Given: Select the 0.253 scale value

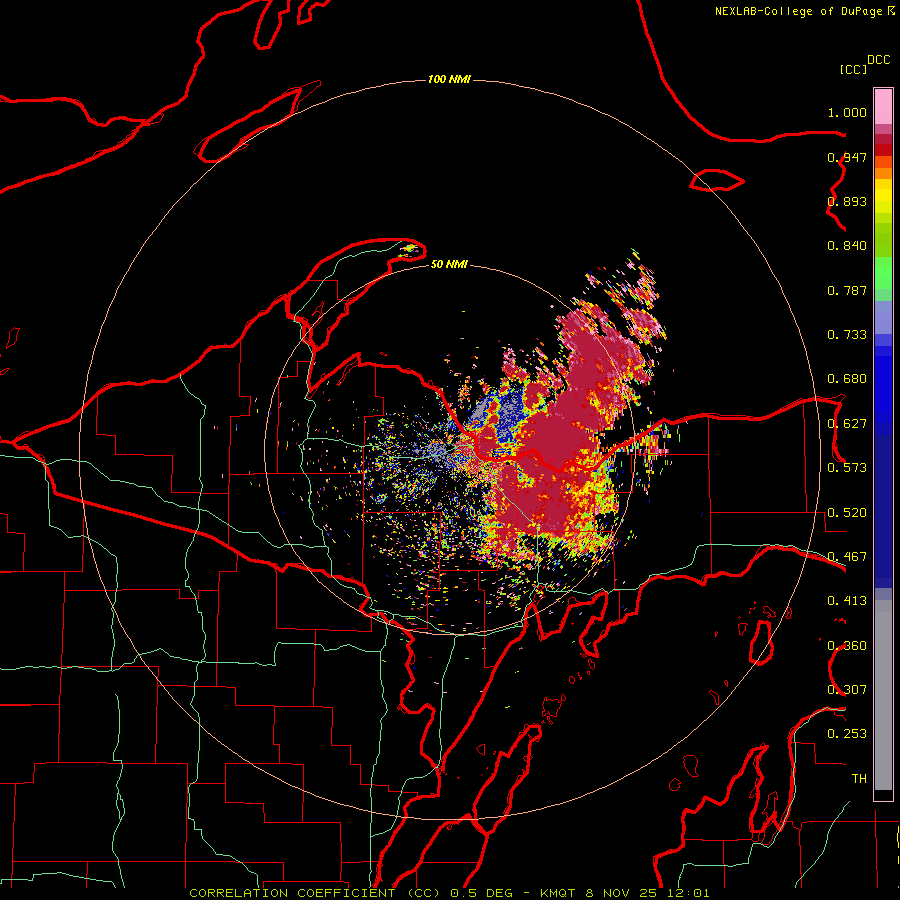Looking at the screenshot, I should (847, 734).
